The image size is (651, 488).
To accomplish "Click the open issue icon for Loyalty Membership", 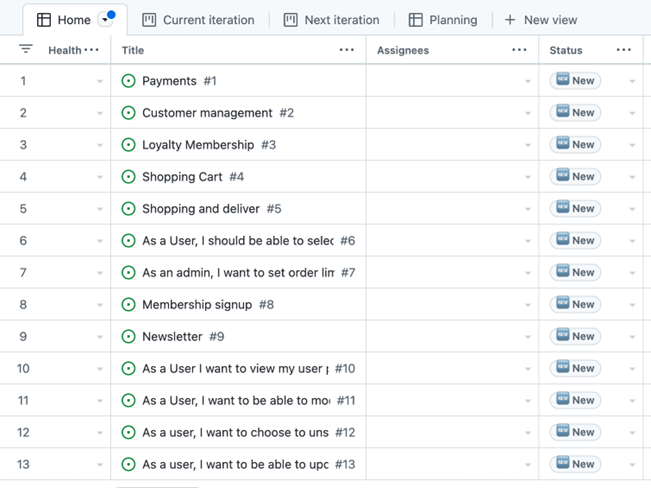I will pyautogui.click(x=128, y=145).
